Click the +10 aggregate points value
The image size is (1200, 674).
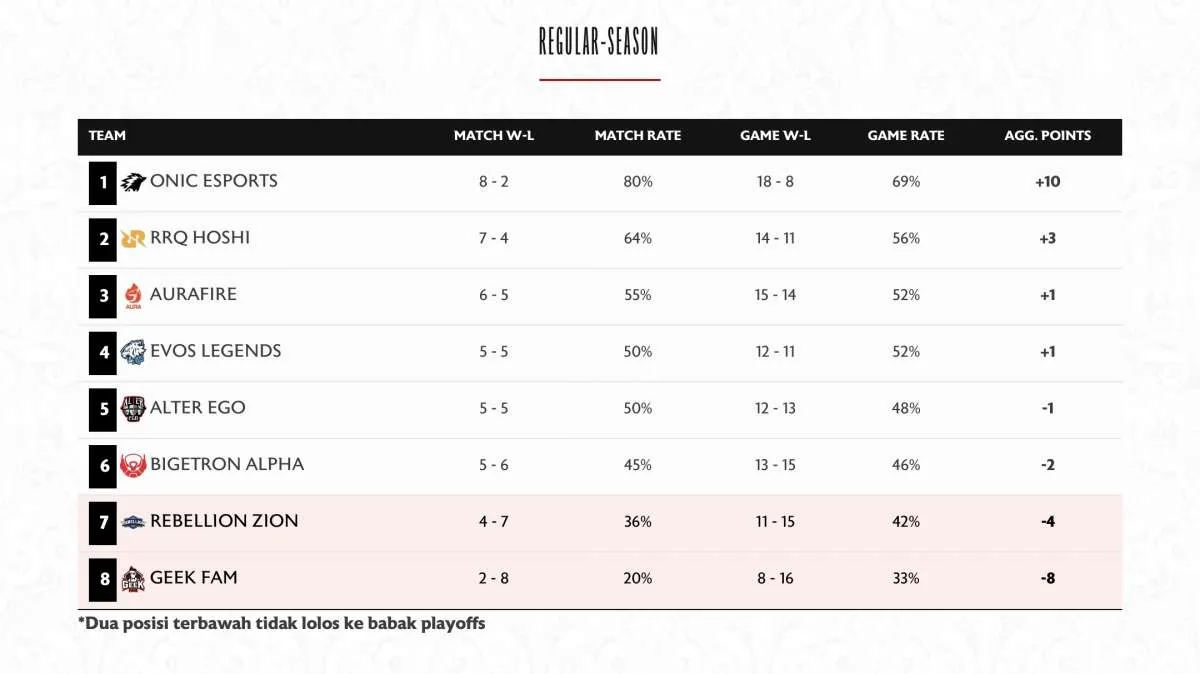click(1048, 182)
